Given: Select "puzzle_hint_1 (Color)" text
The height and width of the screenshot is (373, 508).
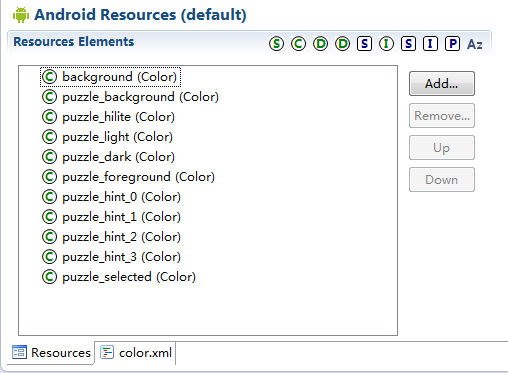Looking at the screenshot, I should (121, 217).
